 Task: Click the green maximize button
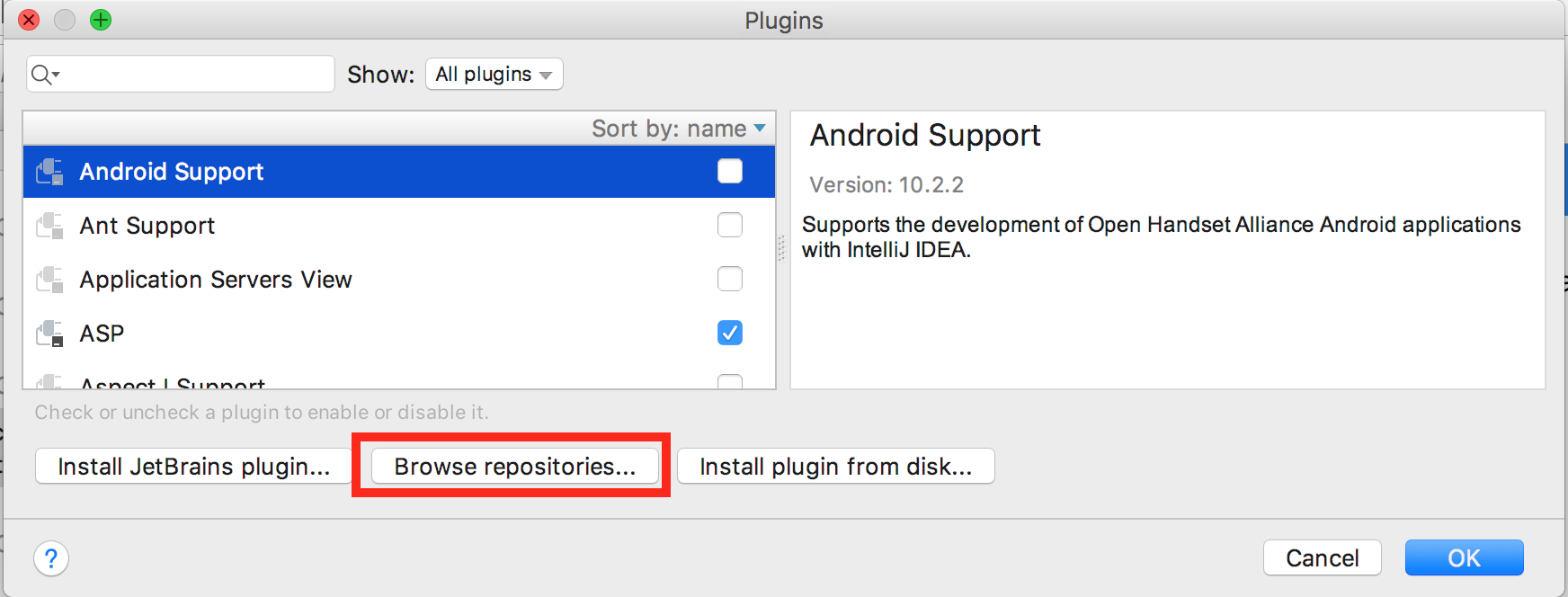(x=101, y=19)
